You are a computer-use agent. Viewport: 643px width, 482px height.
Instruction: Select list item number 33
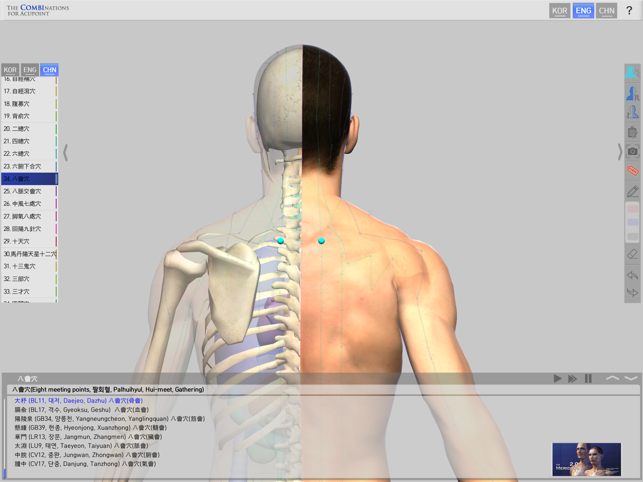pos(29,292)
